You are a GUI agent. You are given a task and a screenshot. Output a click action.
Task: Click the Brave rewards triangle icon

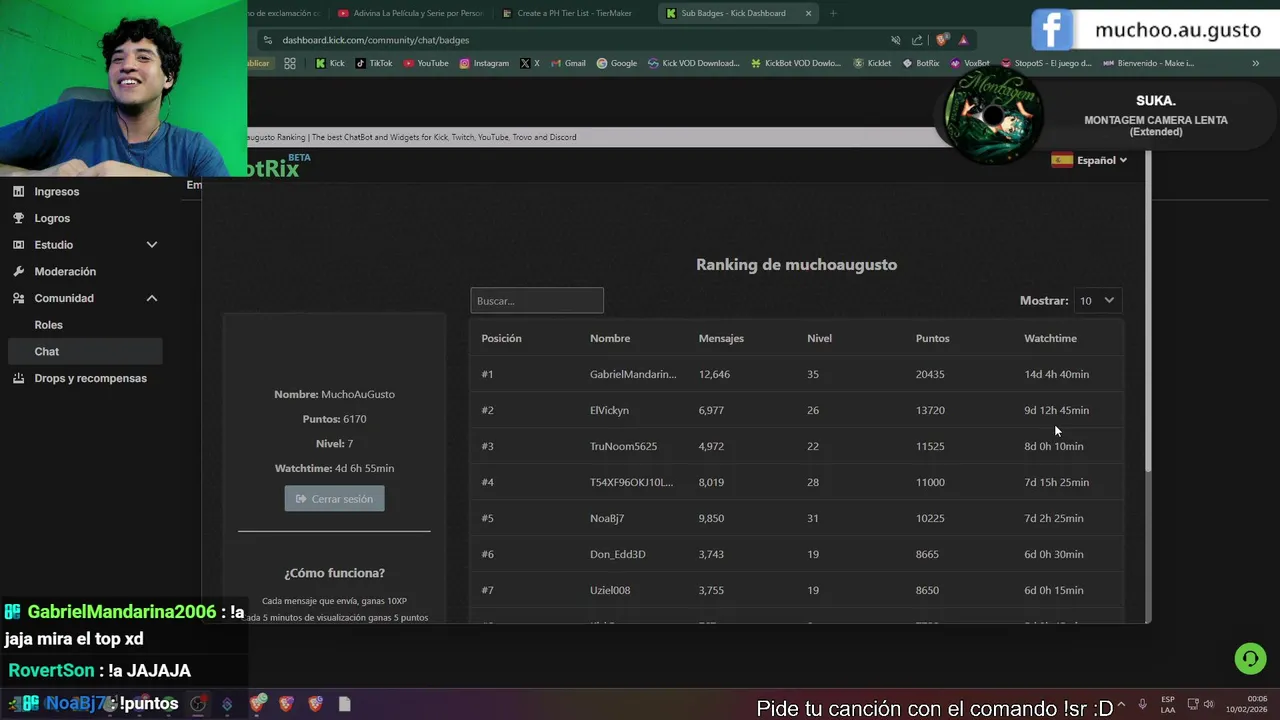click(x=963, y=40)
